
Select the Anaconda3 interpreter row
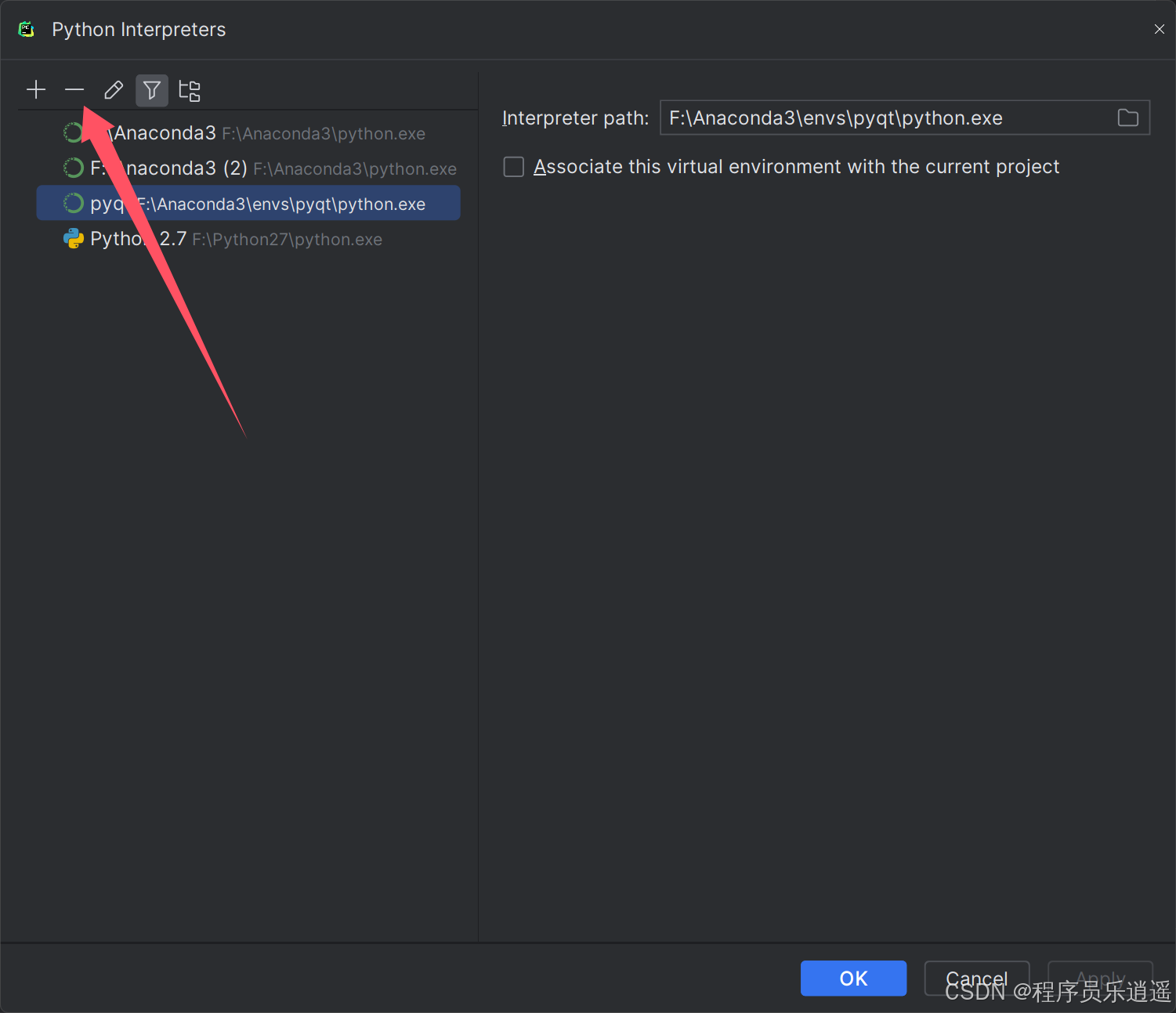coord(248,133)
